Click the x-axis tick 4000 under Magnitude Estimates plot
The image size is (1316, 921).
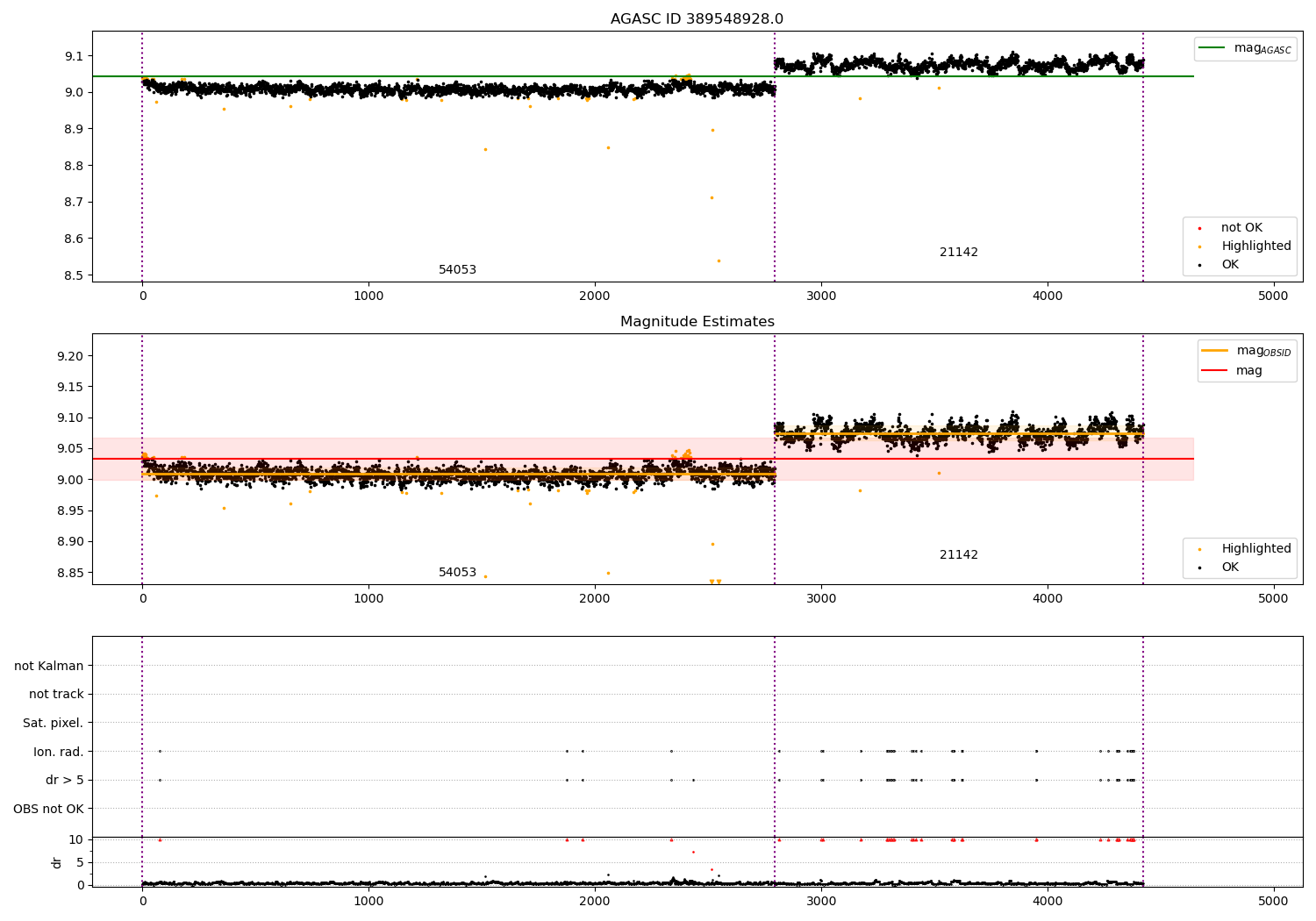pos(1048,599)
